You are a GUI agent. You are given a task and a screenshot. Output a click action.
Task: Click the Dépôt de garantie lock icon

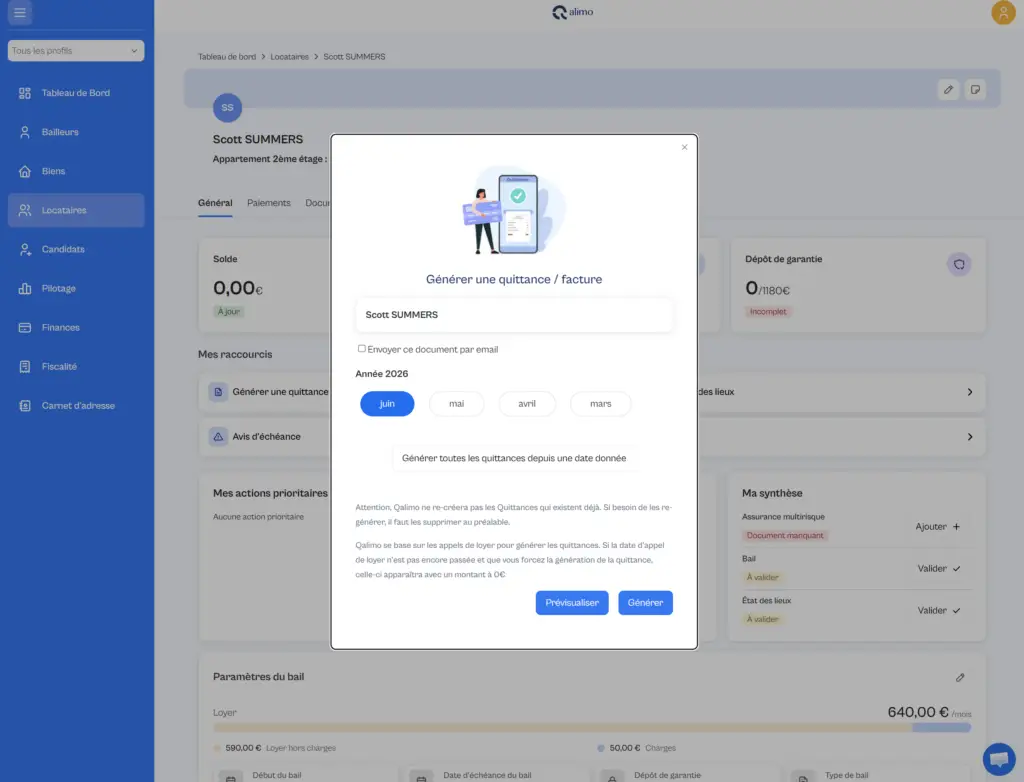[612, 777]
